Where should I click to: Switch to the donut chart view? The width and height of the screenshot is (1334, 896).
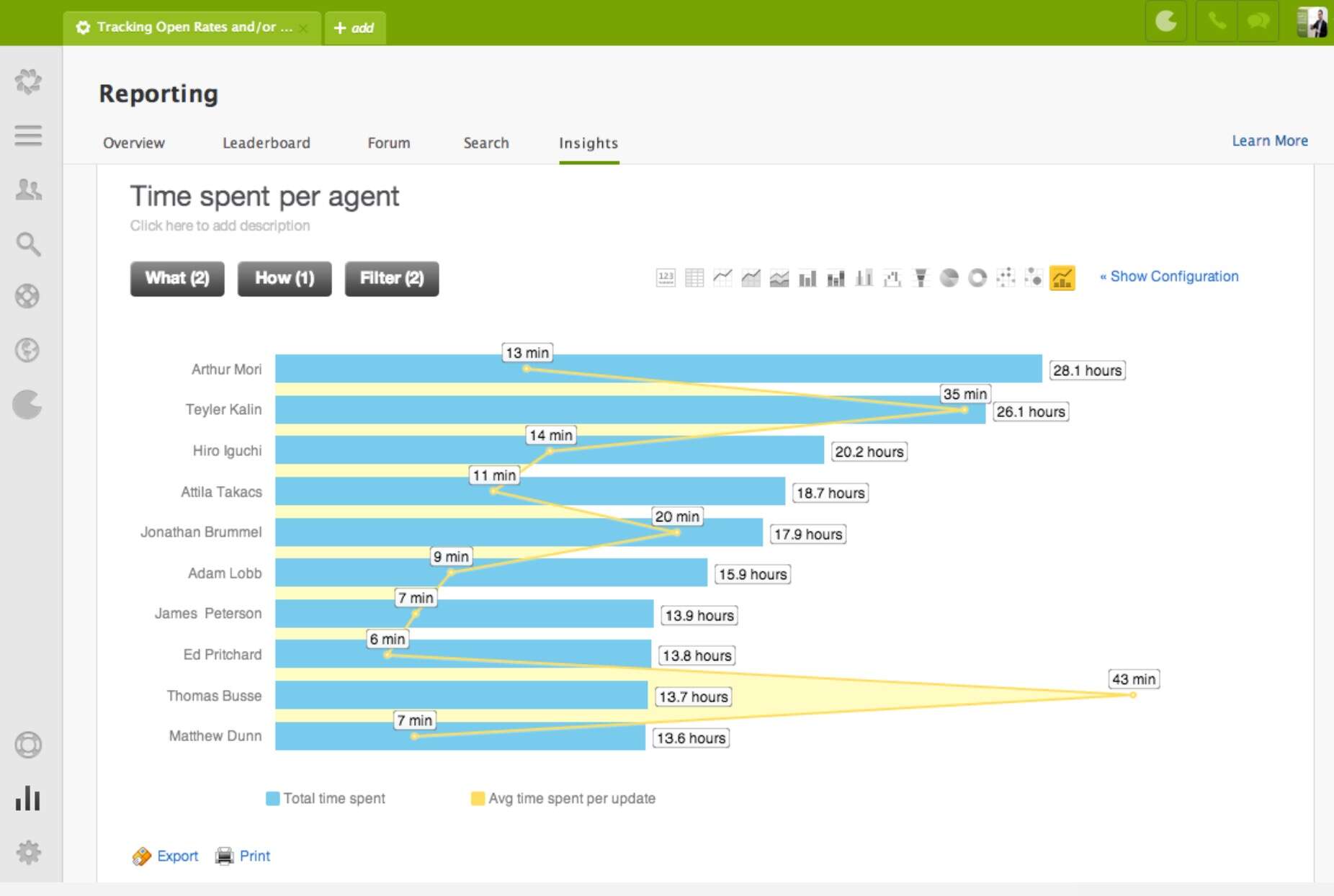[977, 277]
